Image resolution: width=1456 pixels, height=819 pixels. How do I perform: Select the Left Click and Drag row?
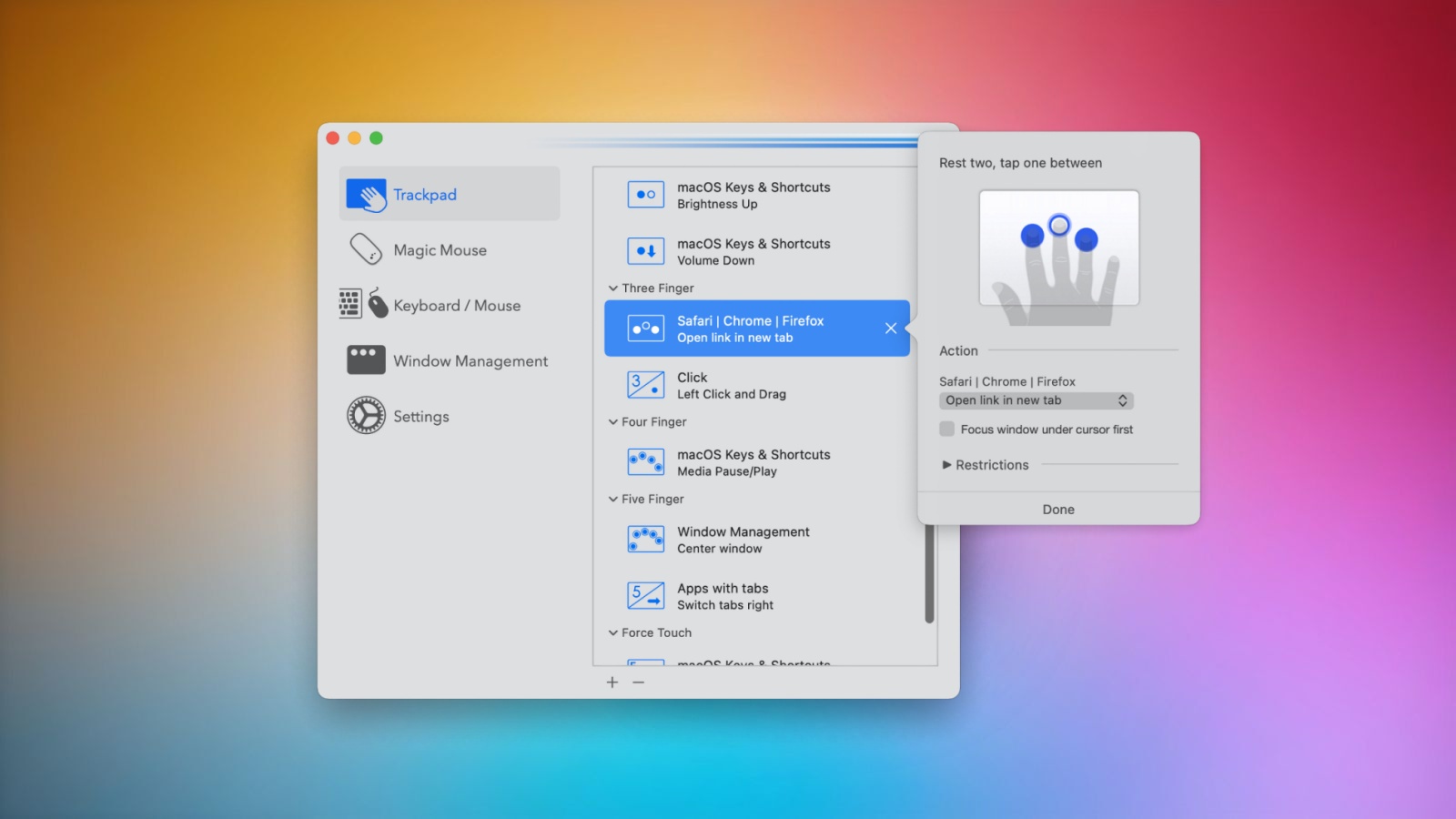coord(757,385)
